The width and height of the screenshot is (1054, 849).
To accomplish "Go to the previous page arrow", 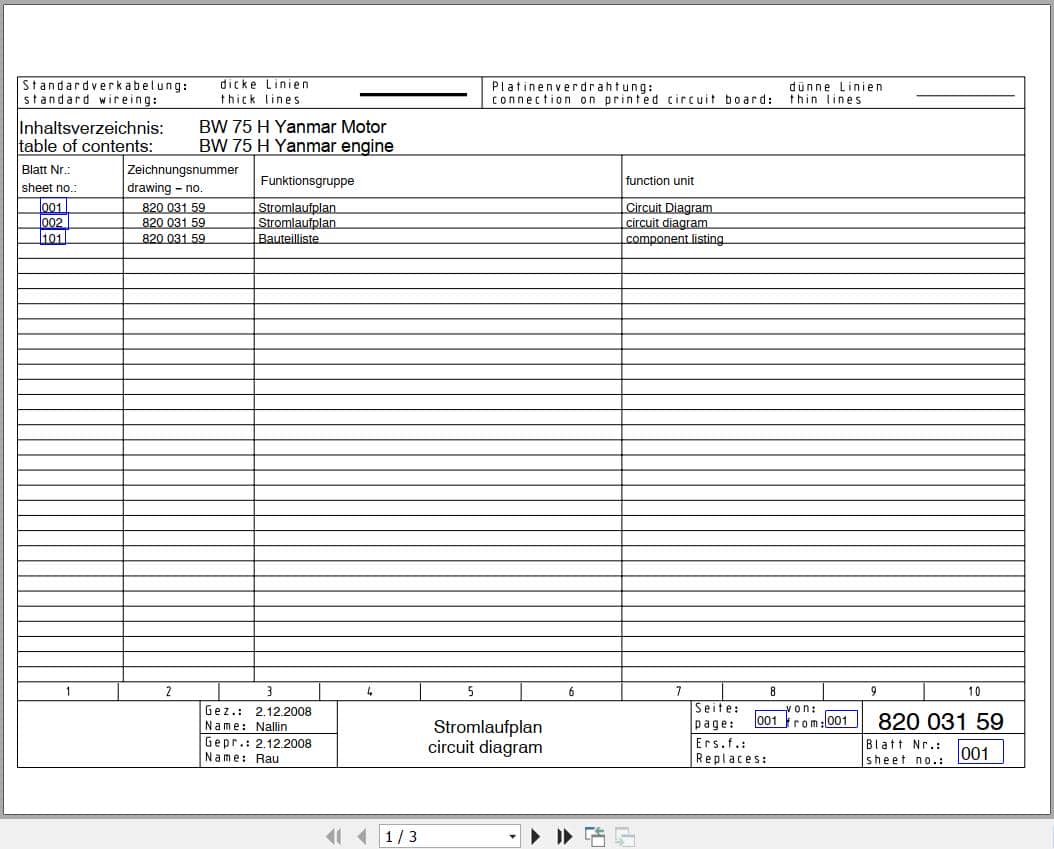I will (x=362, y=836).
